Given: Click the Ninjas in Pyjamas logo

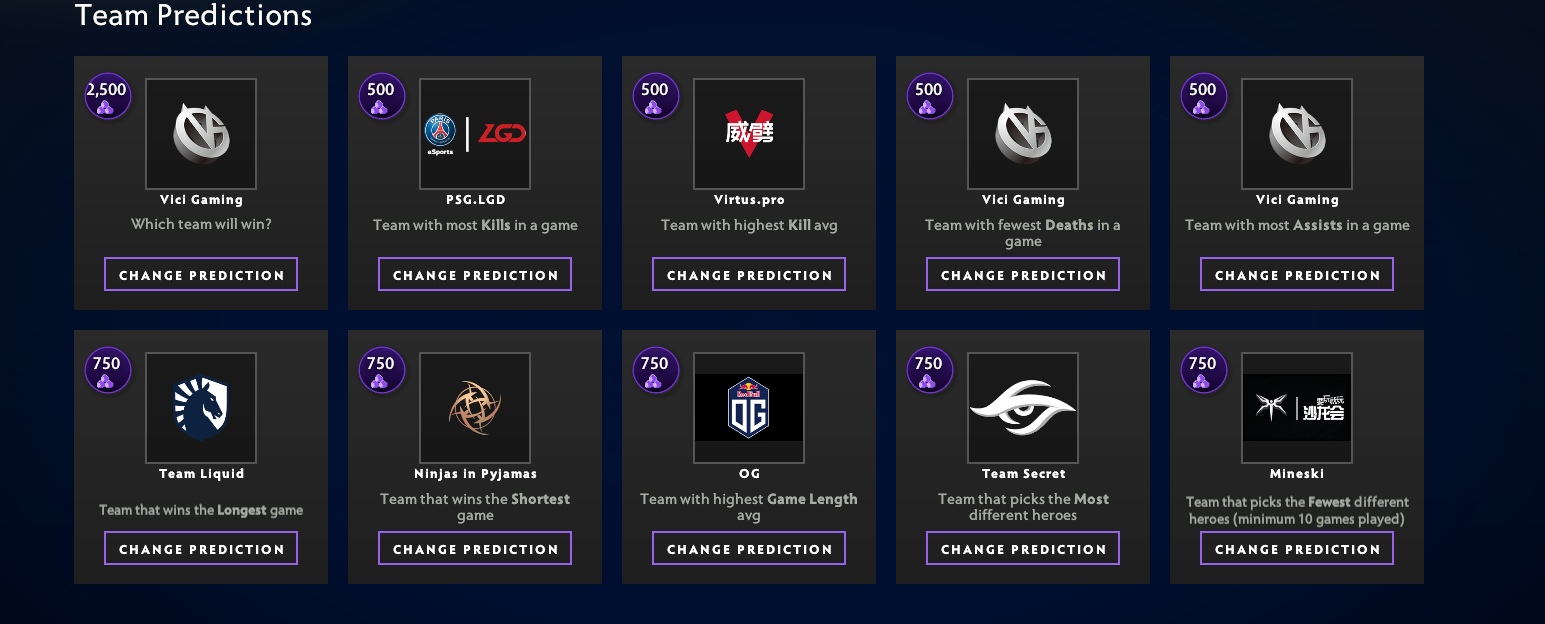Looking at the screenshot, I should (475, 408).
